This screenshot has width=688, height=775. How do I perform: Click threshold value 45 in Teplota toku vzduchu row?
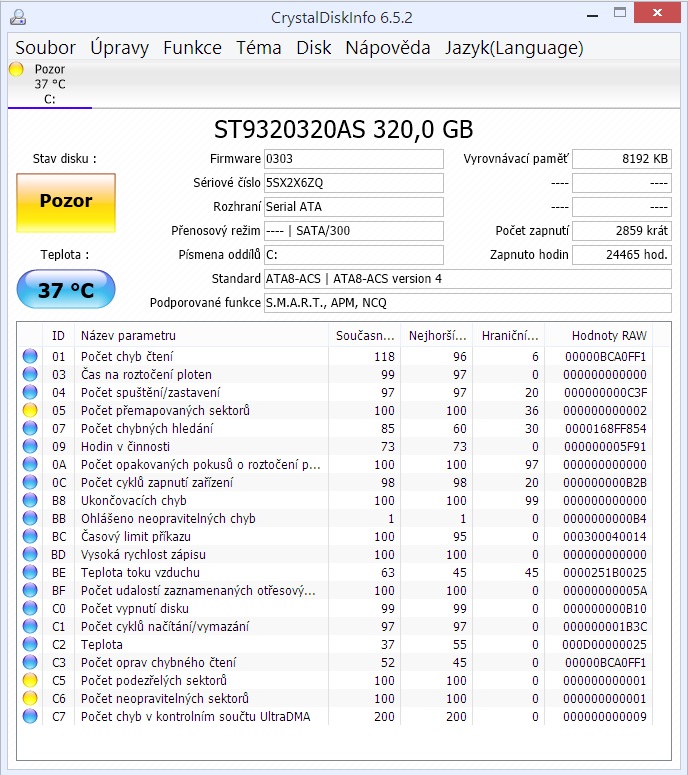pyautogui.click(x=531, y=573)
